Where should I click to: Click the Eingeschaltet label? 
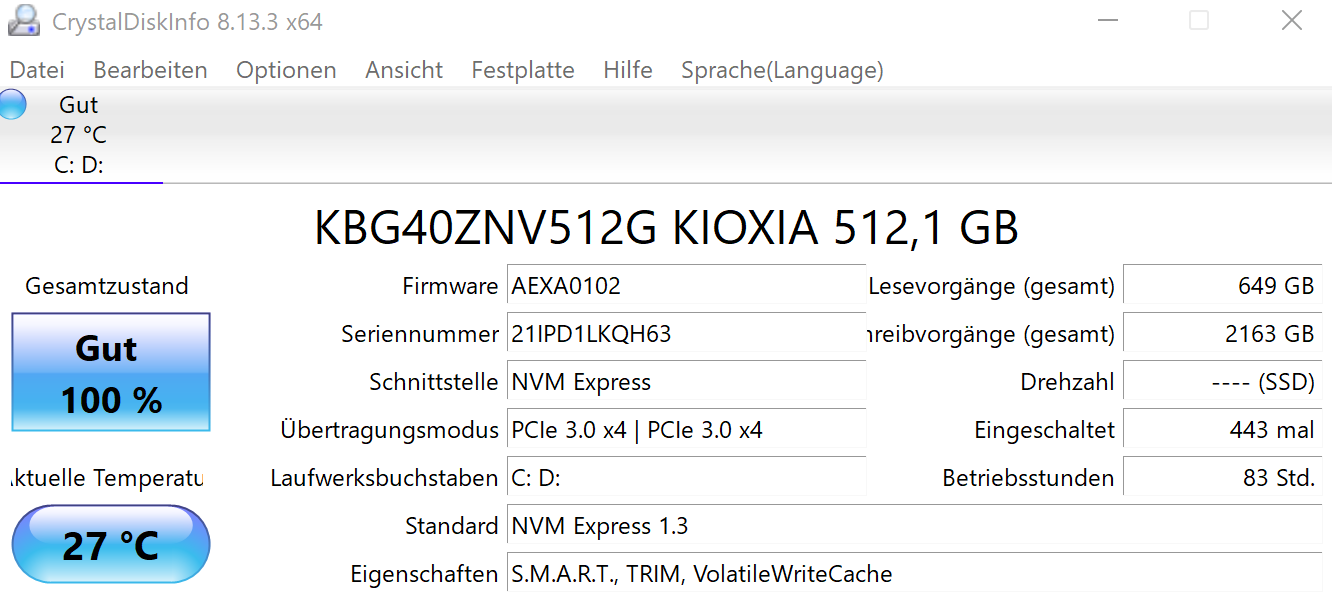click(x=1045, y=430)
